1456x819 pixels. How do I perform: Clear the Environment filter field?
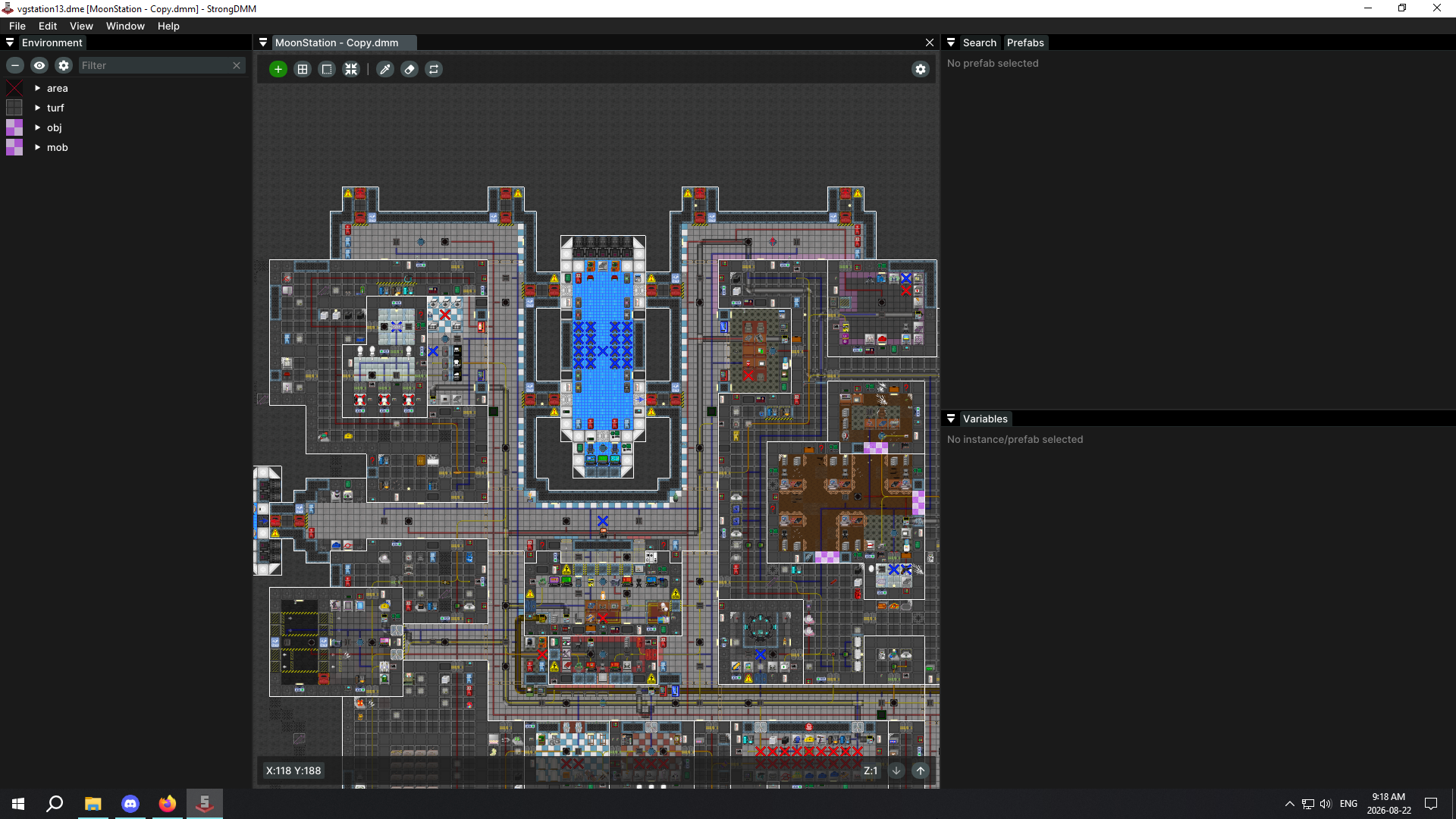[237, 65]
